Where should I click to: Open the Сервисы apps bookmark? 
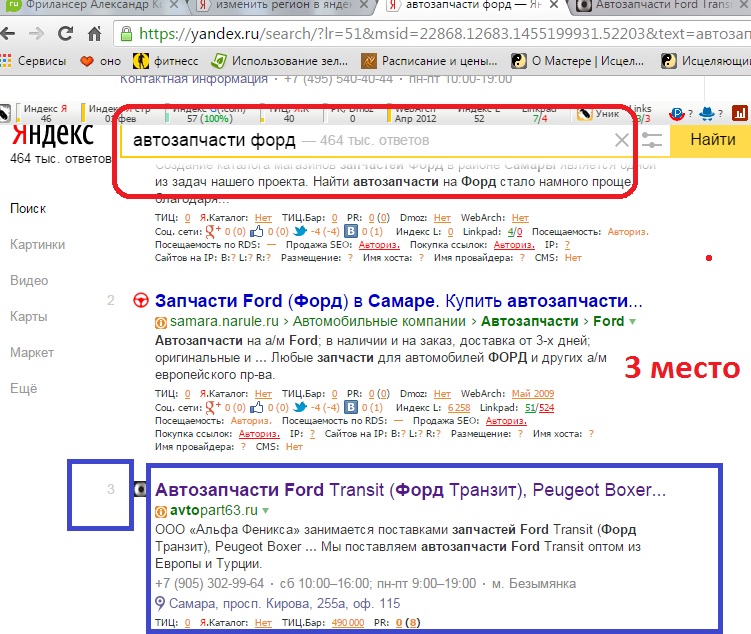34,61
